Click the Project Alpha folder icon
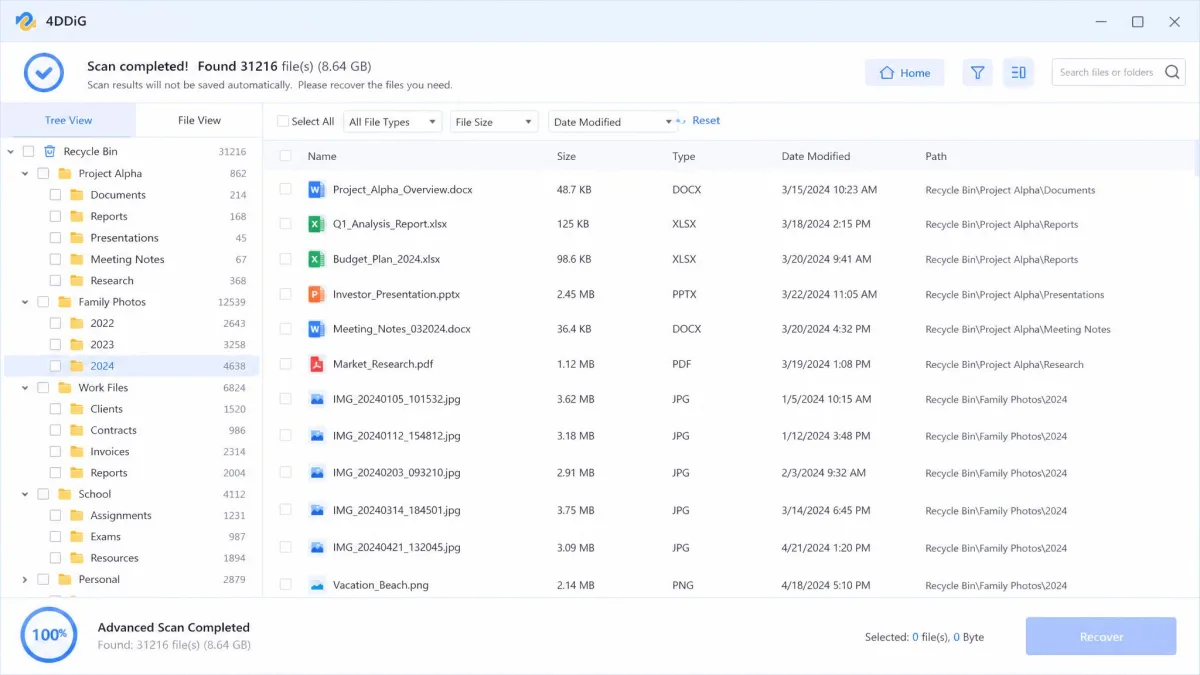 (65, 173)
